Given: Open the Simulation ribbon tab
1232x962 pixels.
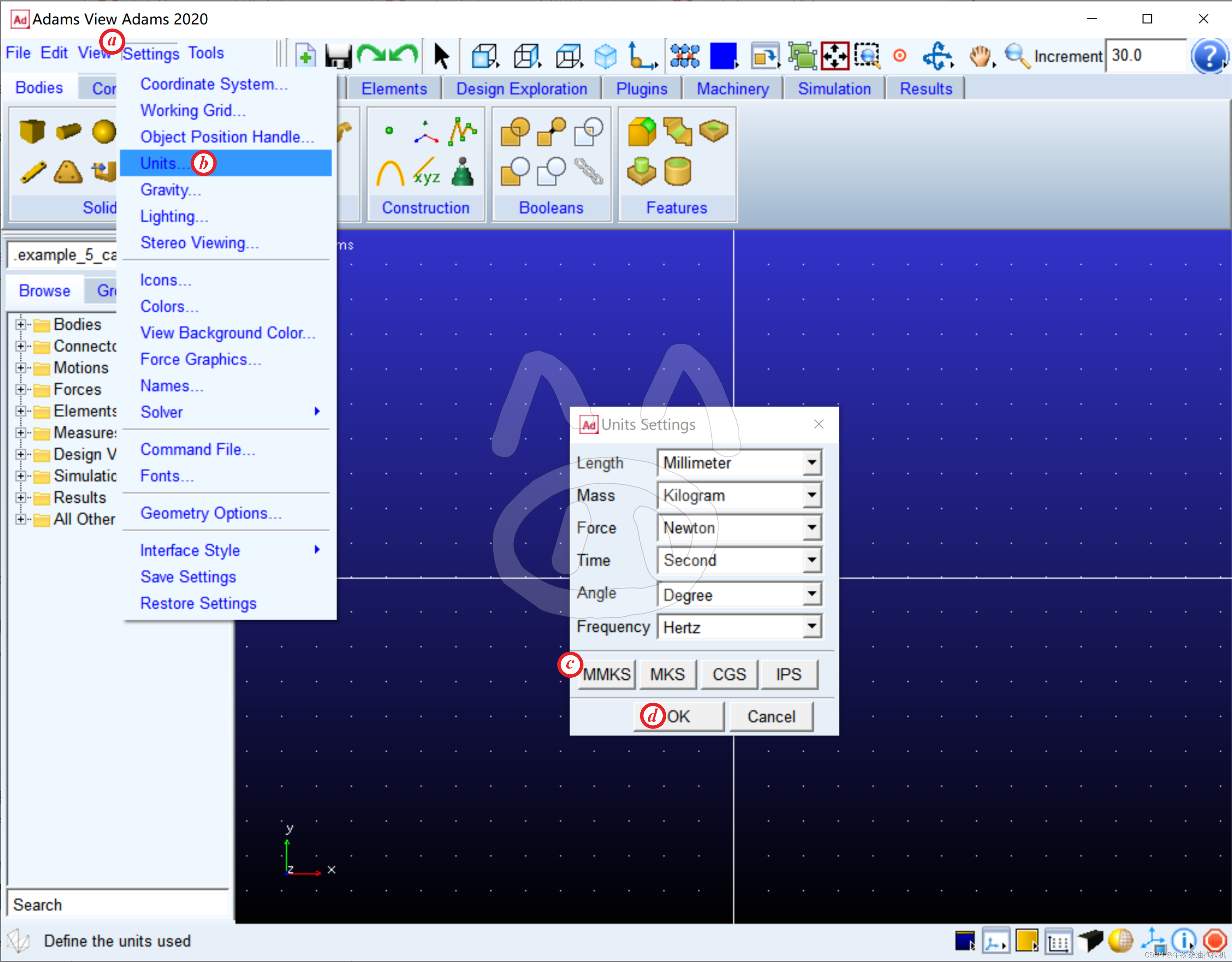Looking at the screenshot, I should click(834, 88).
